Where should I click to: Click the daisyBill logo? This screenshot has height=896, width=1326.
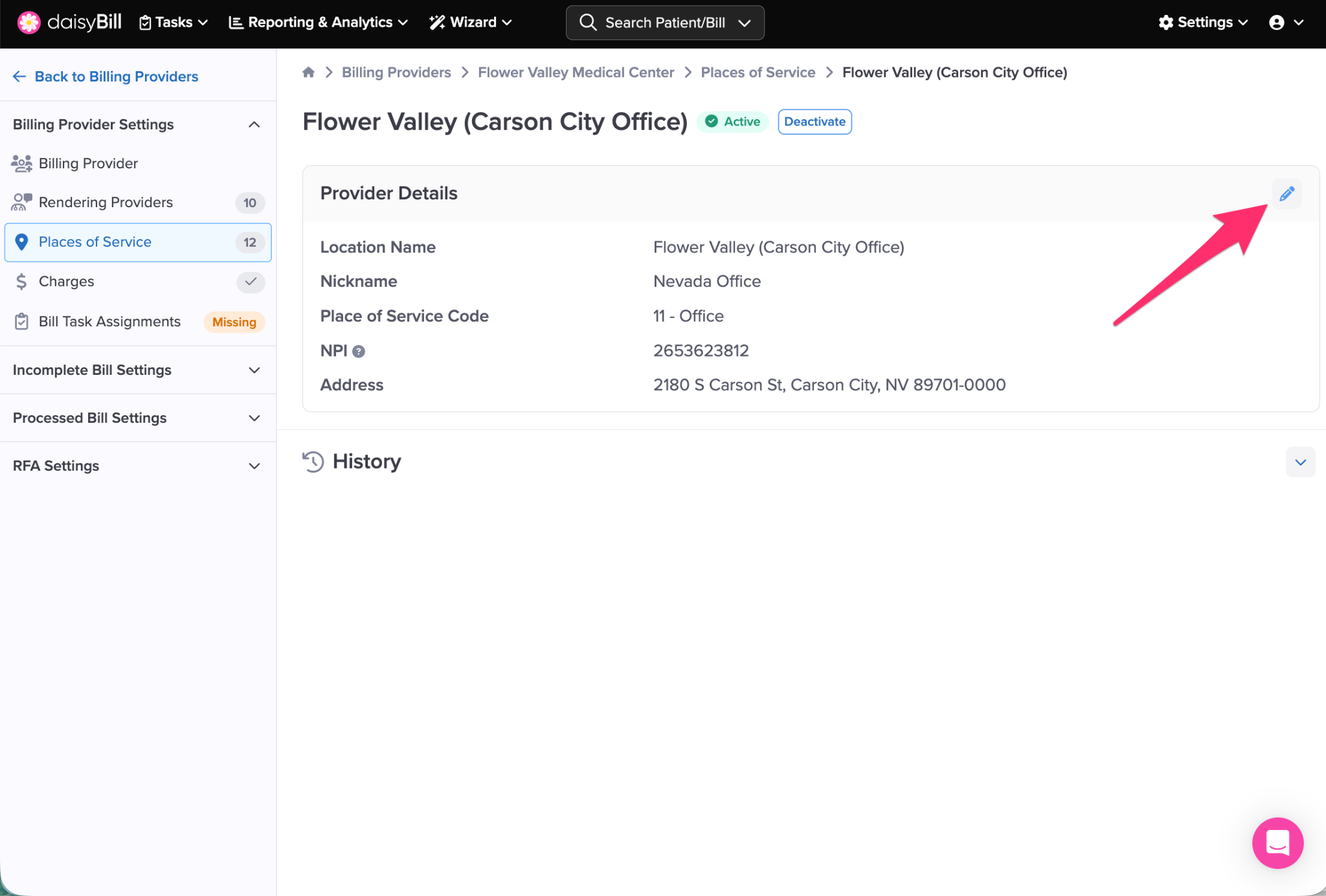(x=69, y=22)
